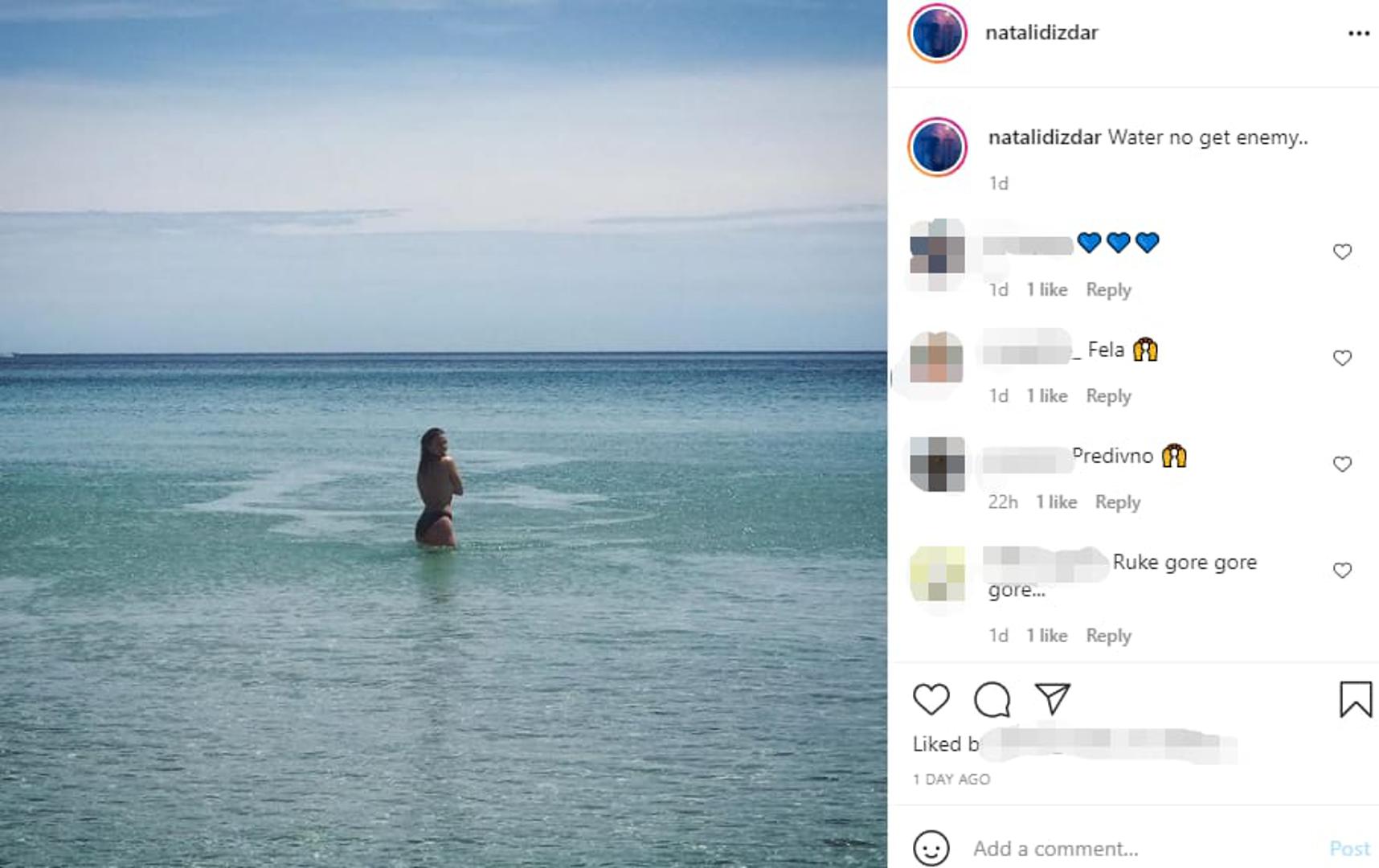The width and height of the screenshot is (1379, 868).
Task: Like the Predivno comment
Action: tap(1342, 465)
